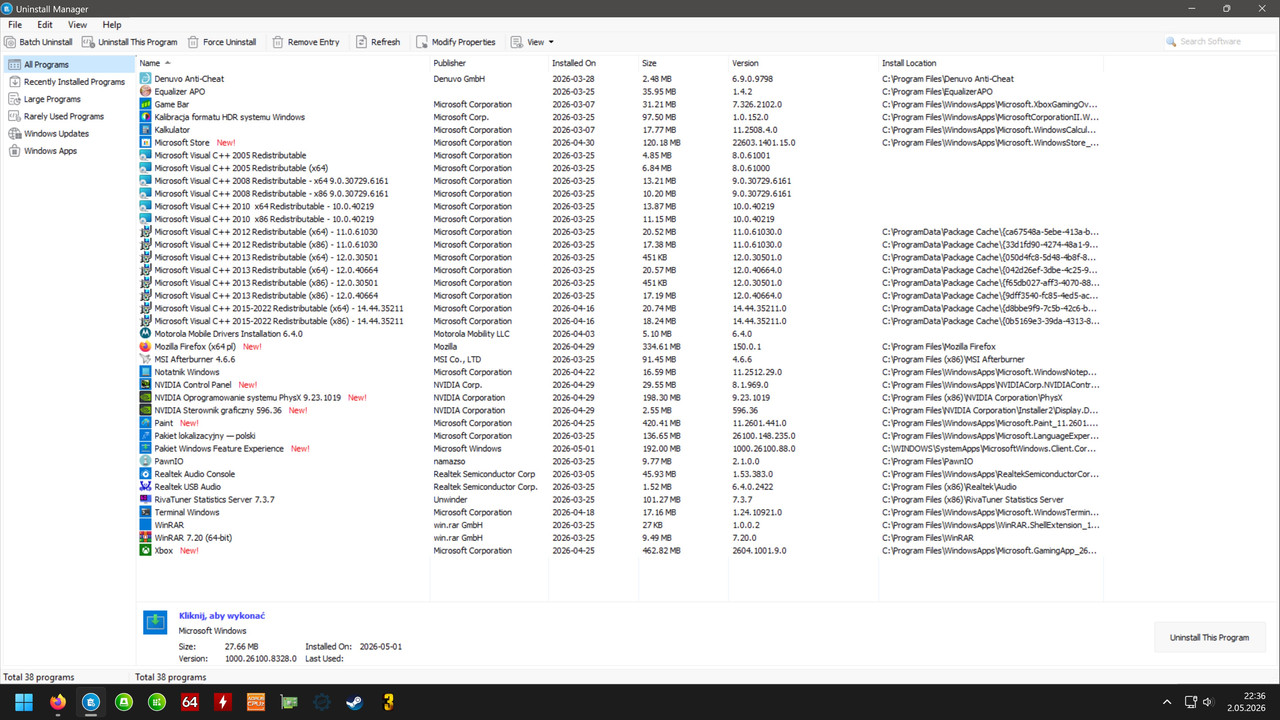Select the Kalibracja formatu HDR systemu Windows row

pos(620,117)
